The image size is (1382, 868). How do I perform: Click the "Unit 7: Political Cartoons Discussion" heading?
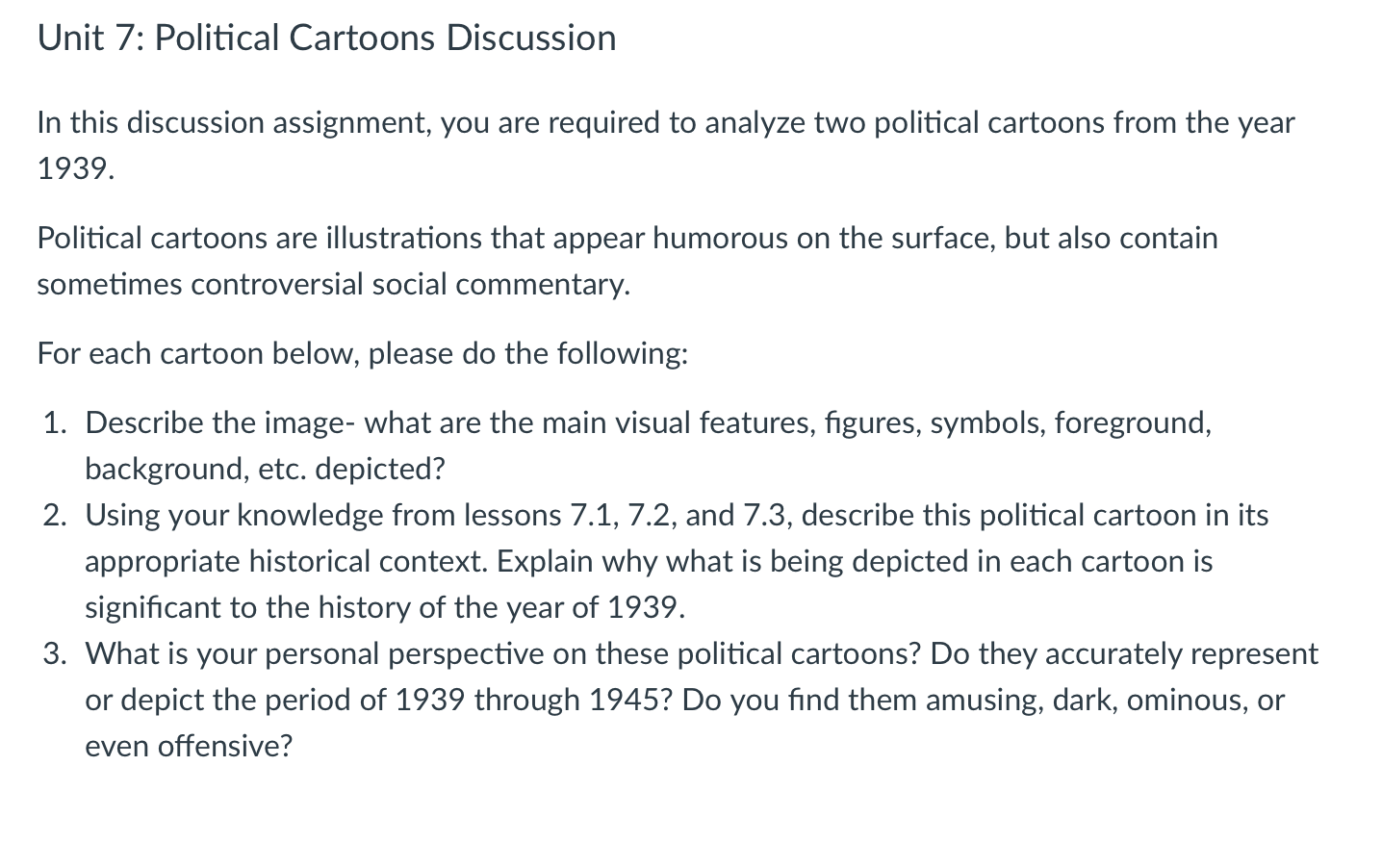coord(326,38)
